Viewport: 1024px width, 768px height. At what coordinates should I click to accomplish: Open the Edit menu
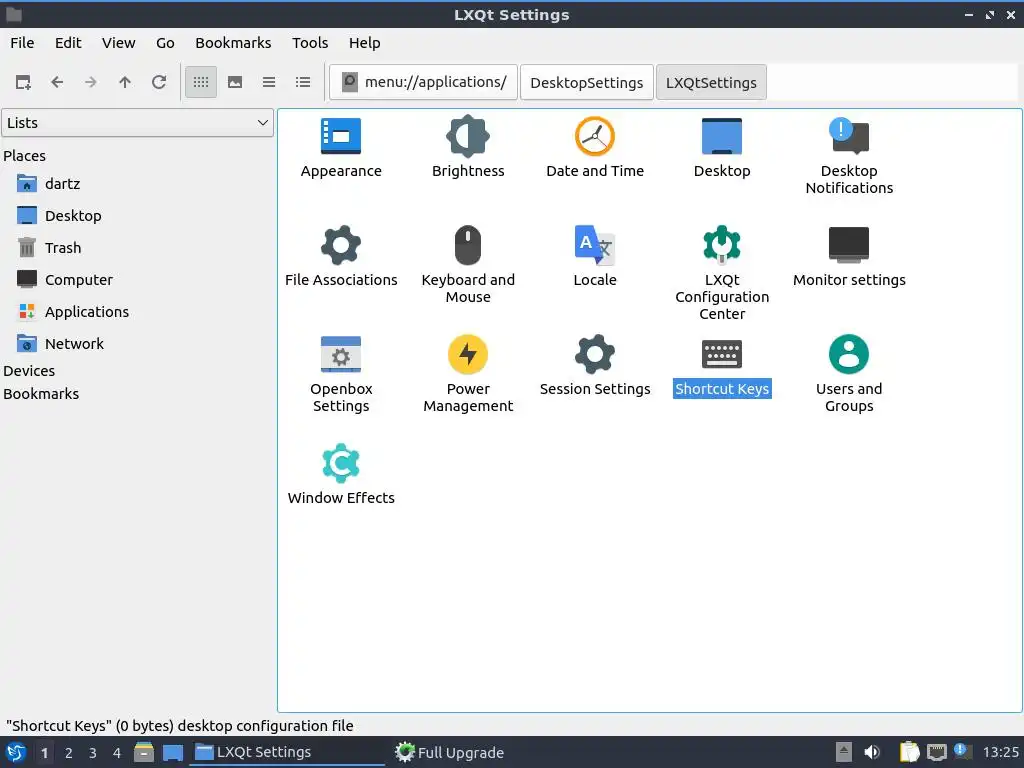tap(68, 43)
